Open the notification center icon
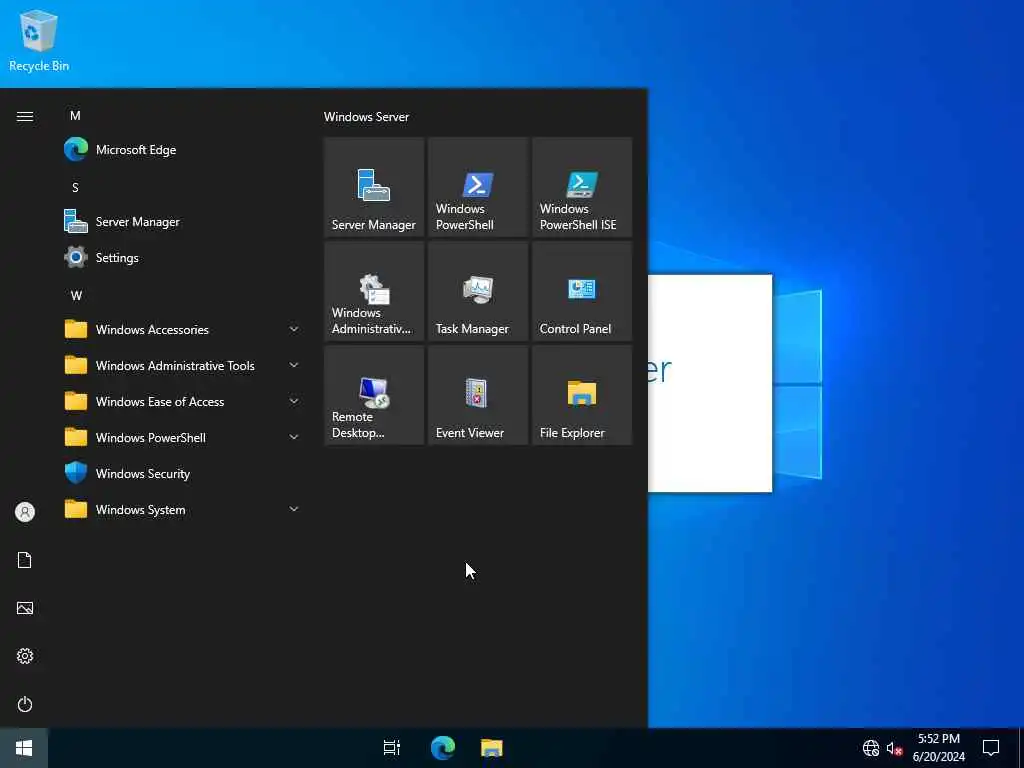1024x768 pixels. 991,748
